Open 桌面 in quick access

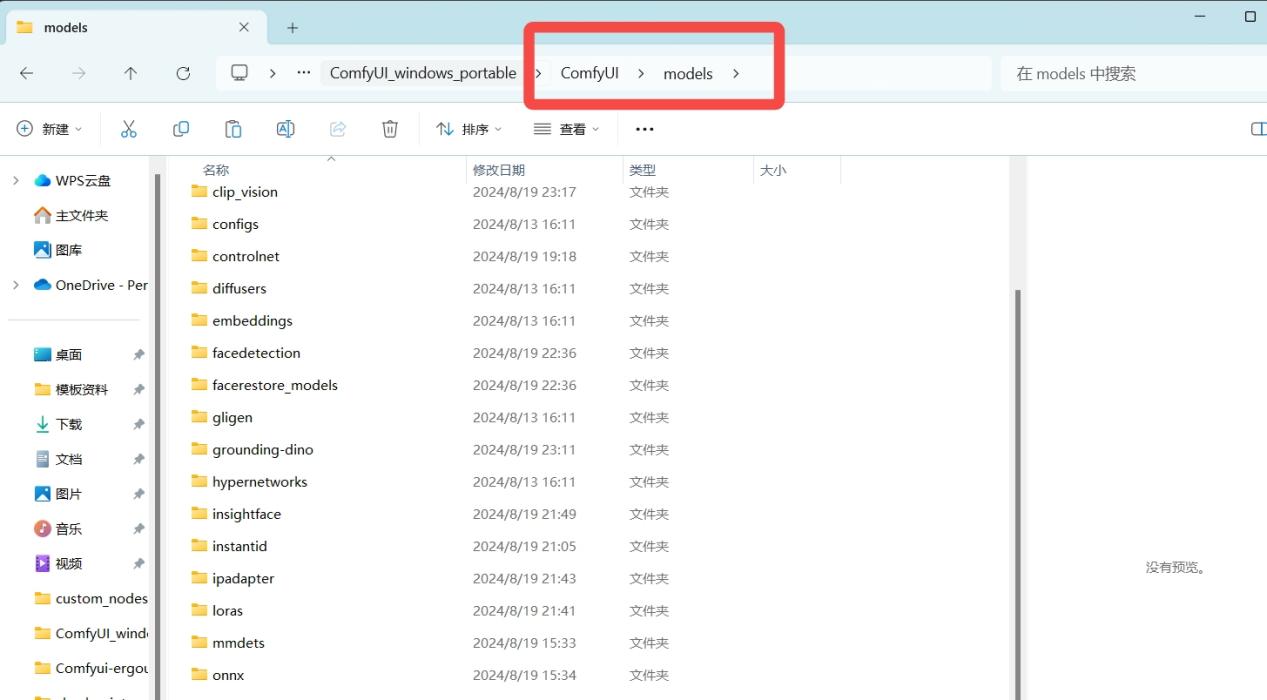pyautogui.click(x=69, y=355)
